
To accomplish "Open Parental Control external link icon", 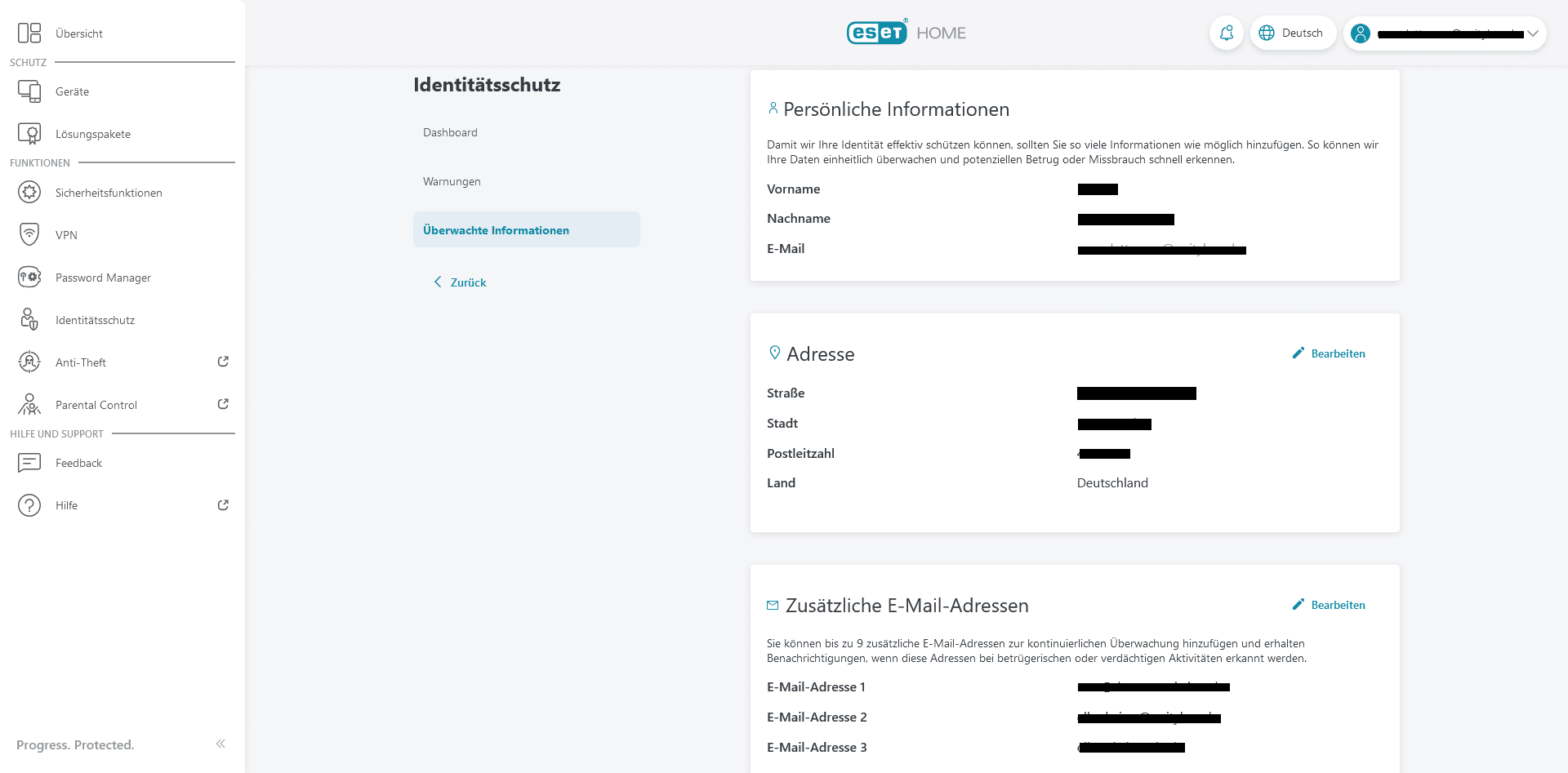I will pos(223,404).
